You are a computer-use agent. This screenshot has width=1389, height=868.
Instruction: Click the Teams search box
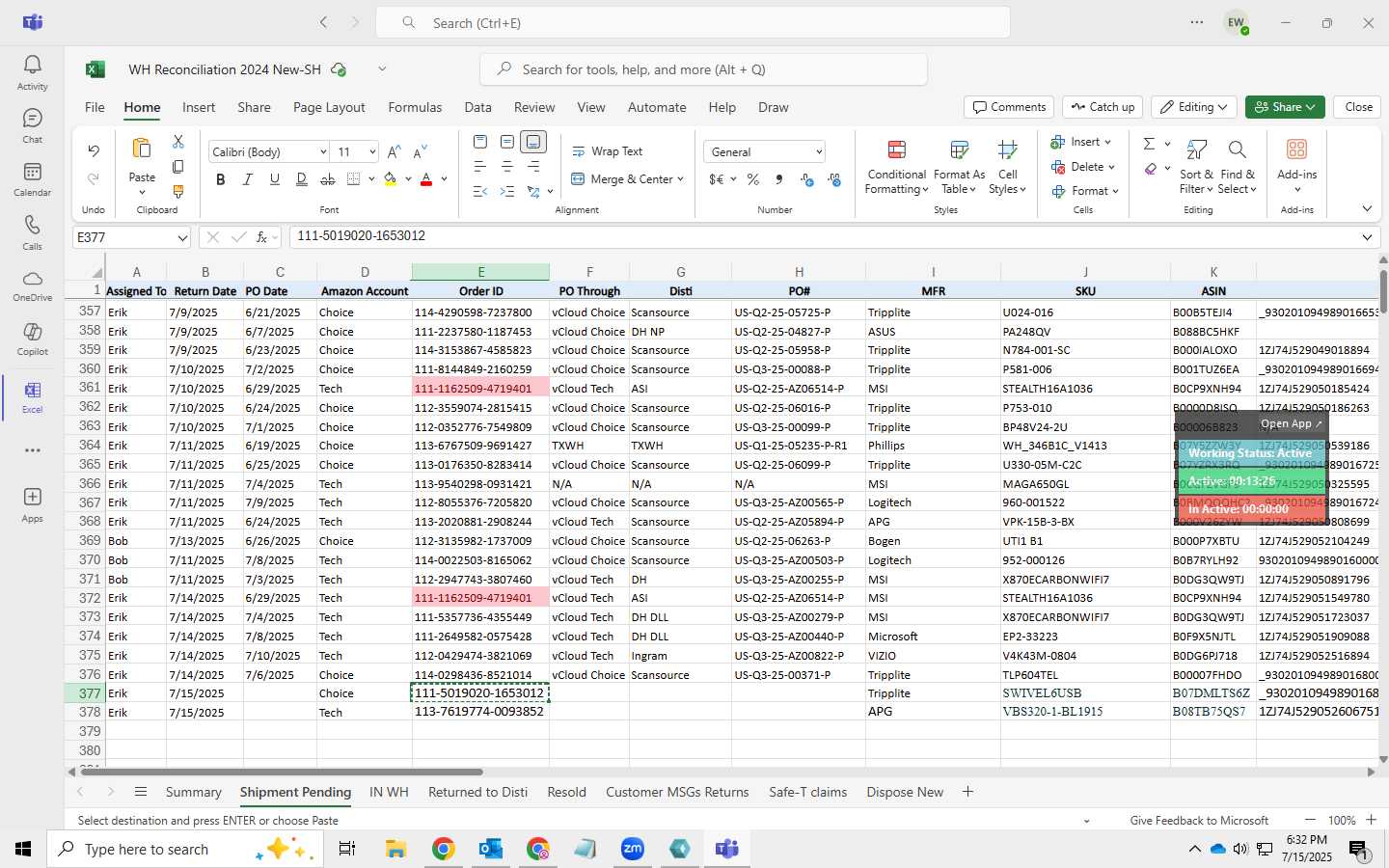693,23
